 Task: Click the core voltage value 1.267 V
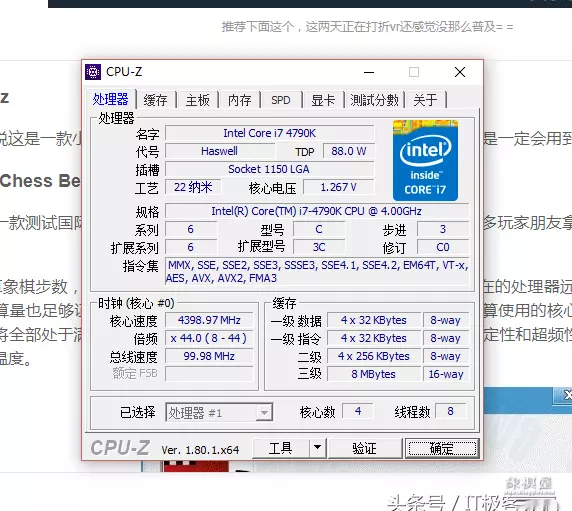(339, 187)
